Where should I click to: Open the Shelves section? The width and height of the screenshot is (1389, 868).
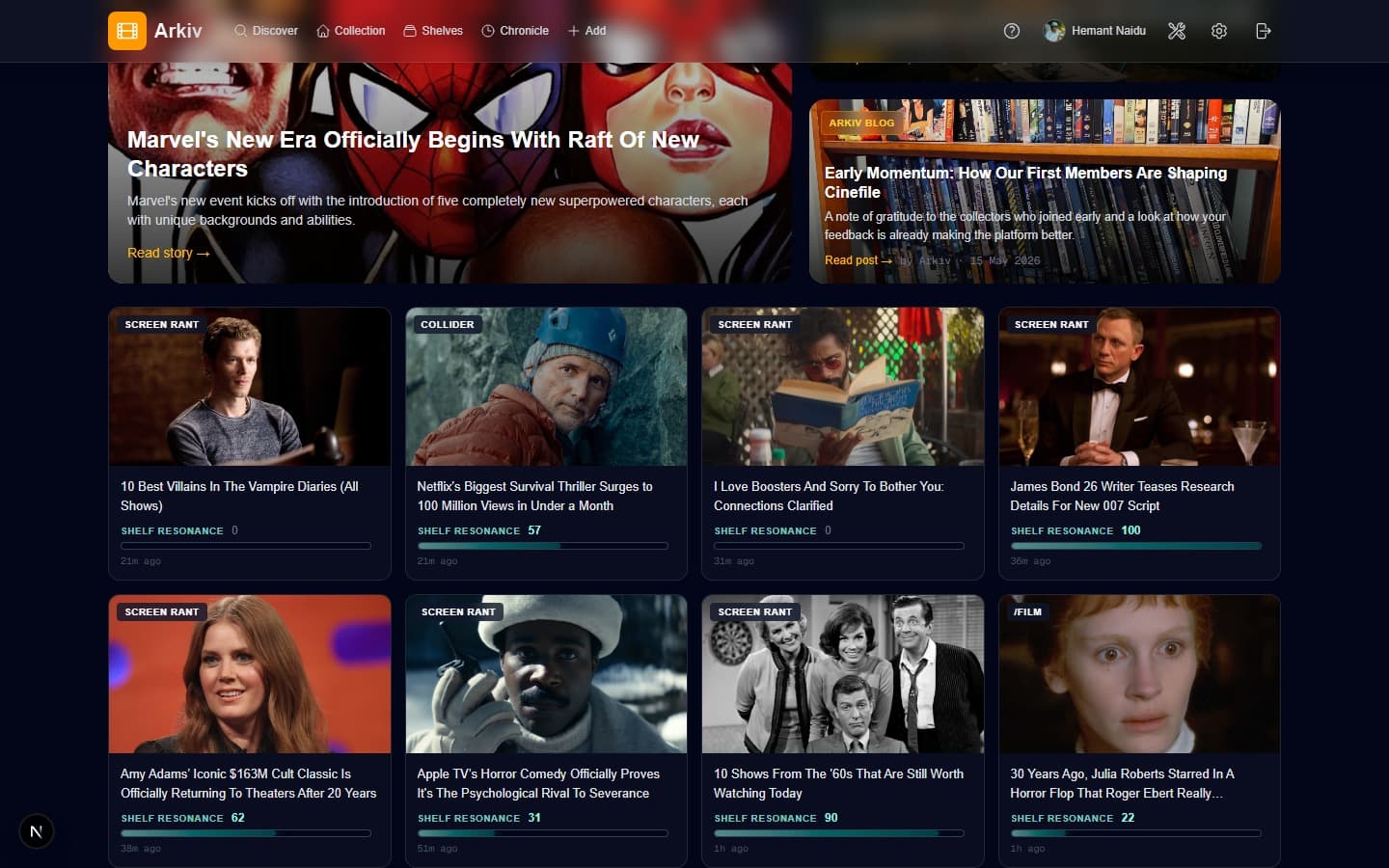point(433,31)
